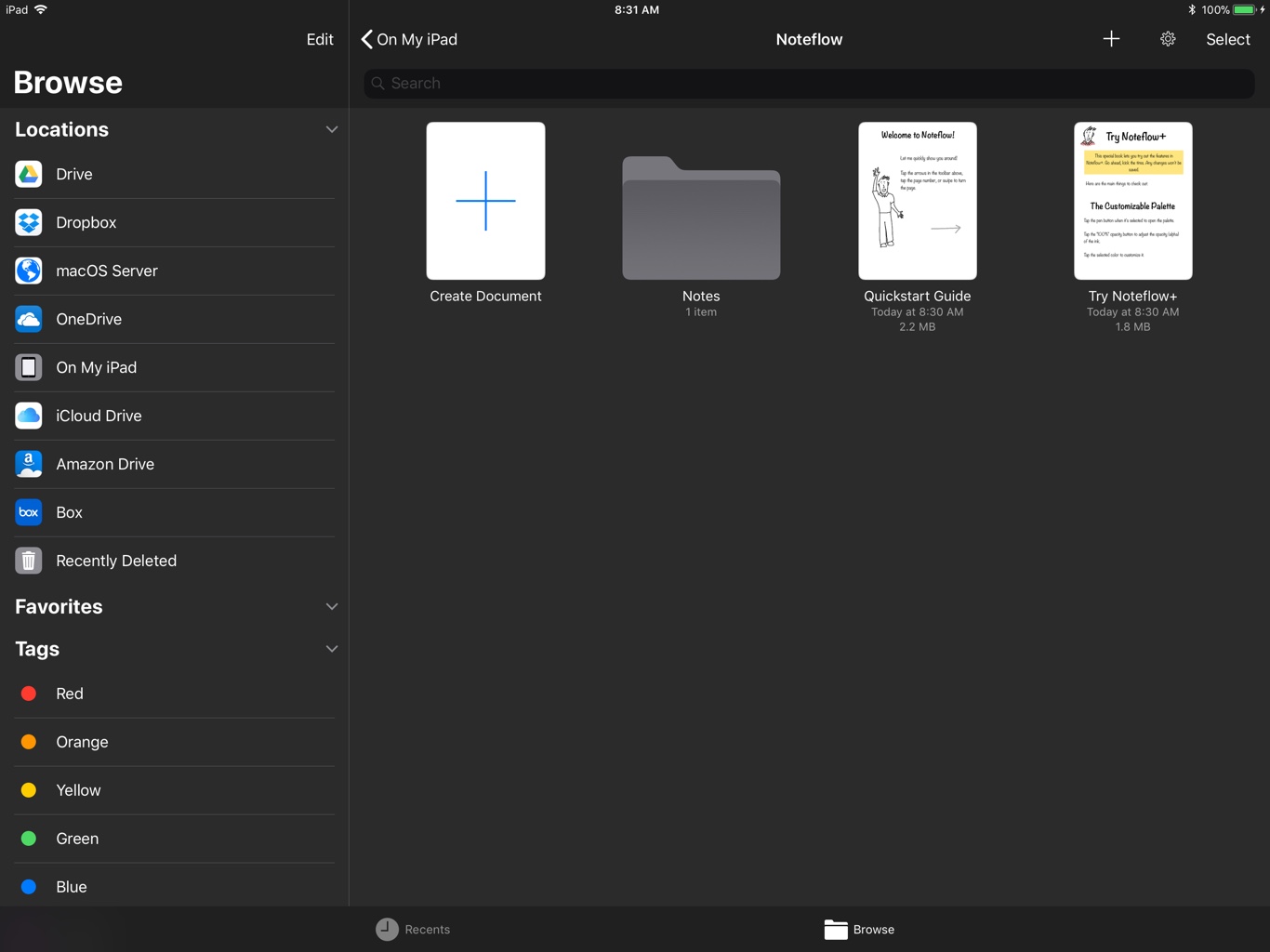Collapse the Locations section

point(331,129)
